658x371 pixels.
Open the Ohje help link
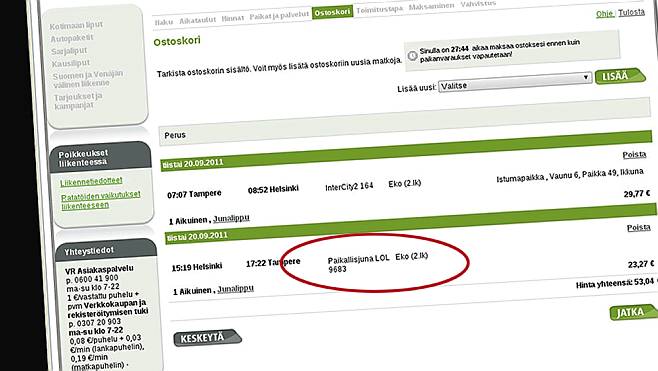[x=604, y=14]
